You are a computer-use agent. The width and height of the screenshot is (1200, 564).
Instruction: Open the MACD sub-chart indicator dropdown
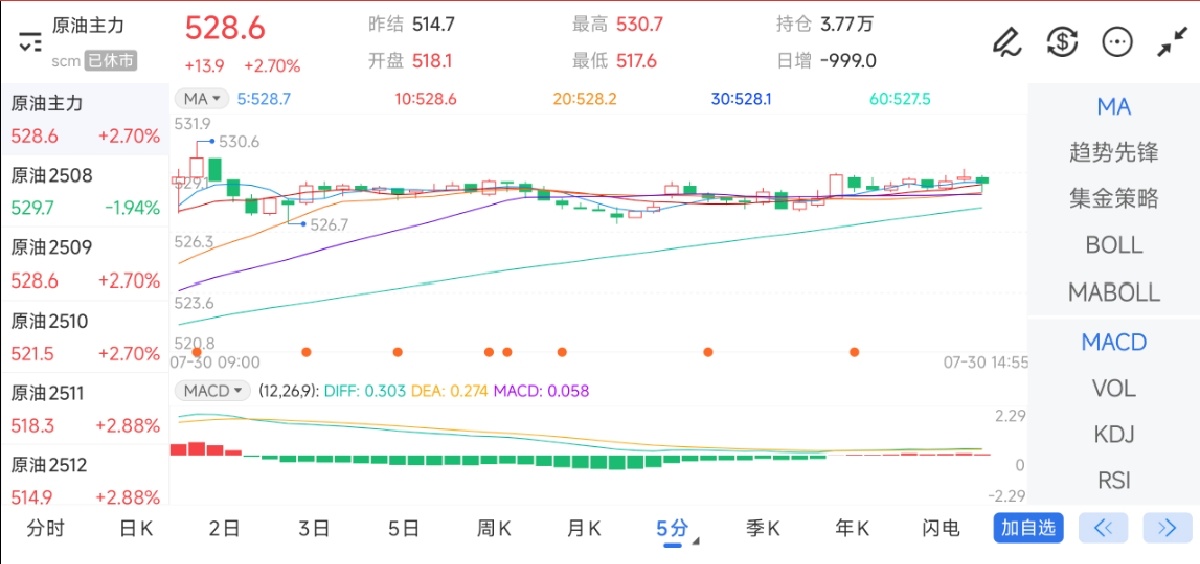pyautogui.click(x=213, y=391)
